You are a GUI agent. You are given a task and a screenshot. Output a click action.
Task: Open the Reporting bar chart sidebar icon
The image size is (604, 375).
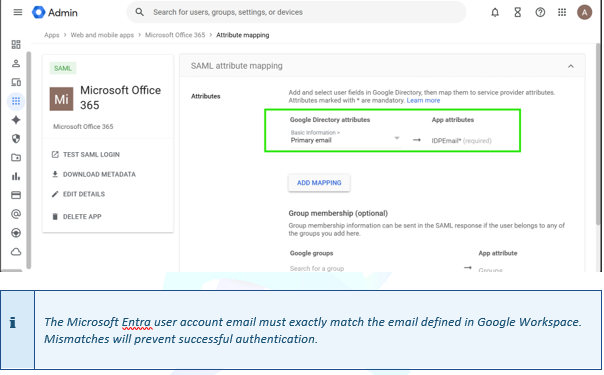coord(16,176)
